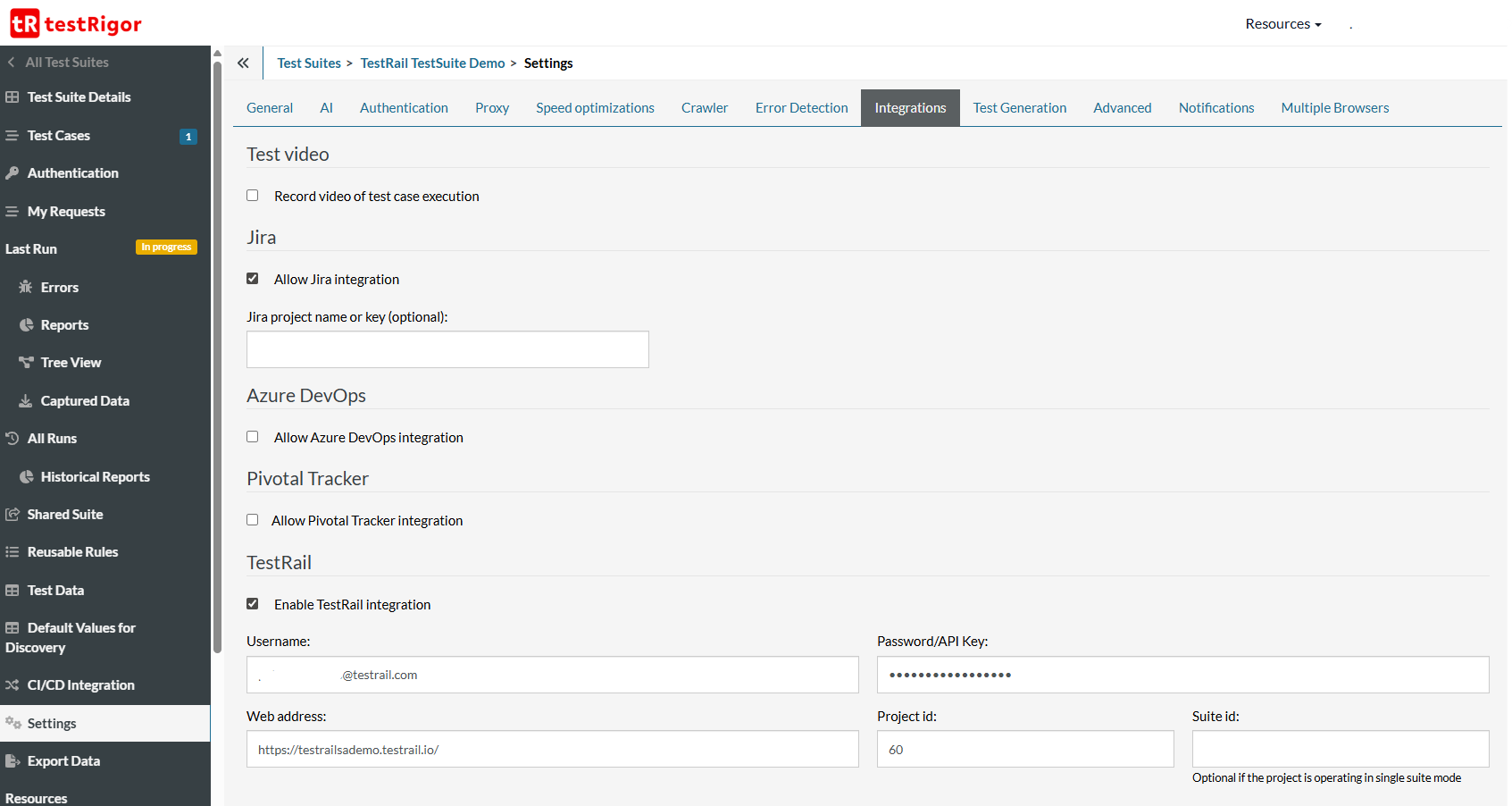Image resolution: width=1512 pixels, height=806 pixels.
Task: Click the Web address field
Action: pyautogui.click(x=552, y=749)
